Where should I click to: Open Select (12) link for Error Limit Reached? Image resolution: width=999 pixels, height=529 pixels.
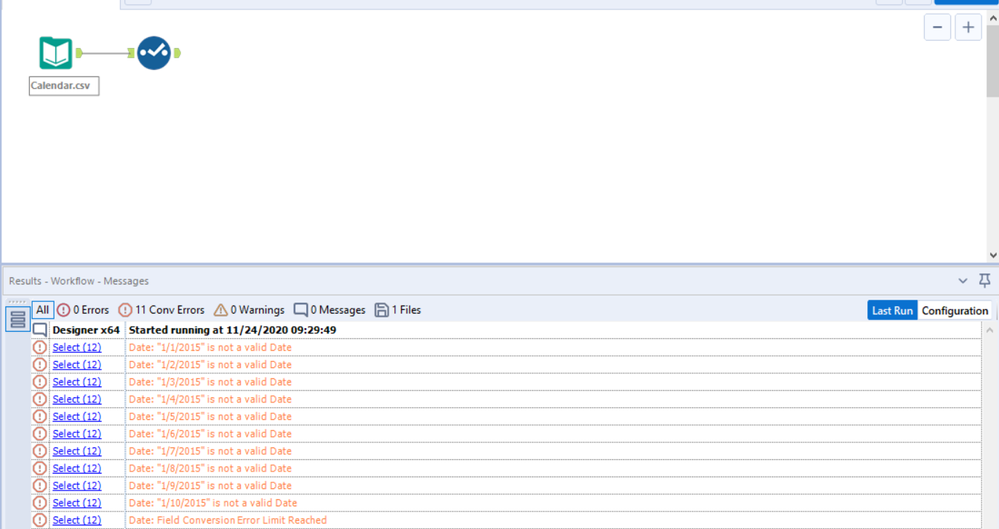pyautogui.click(x=76, y=520)
